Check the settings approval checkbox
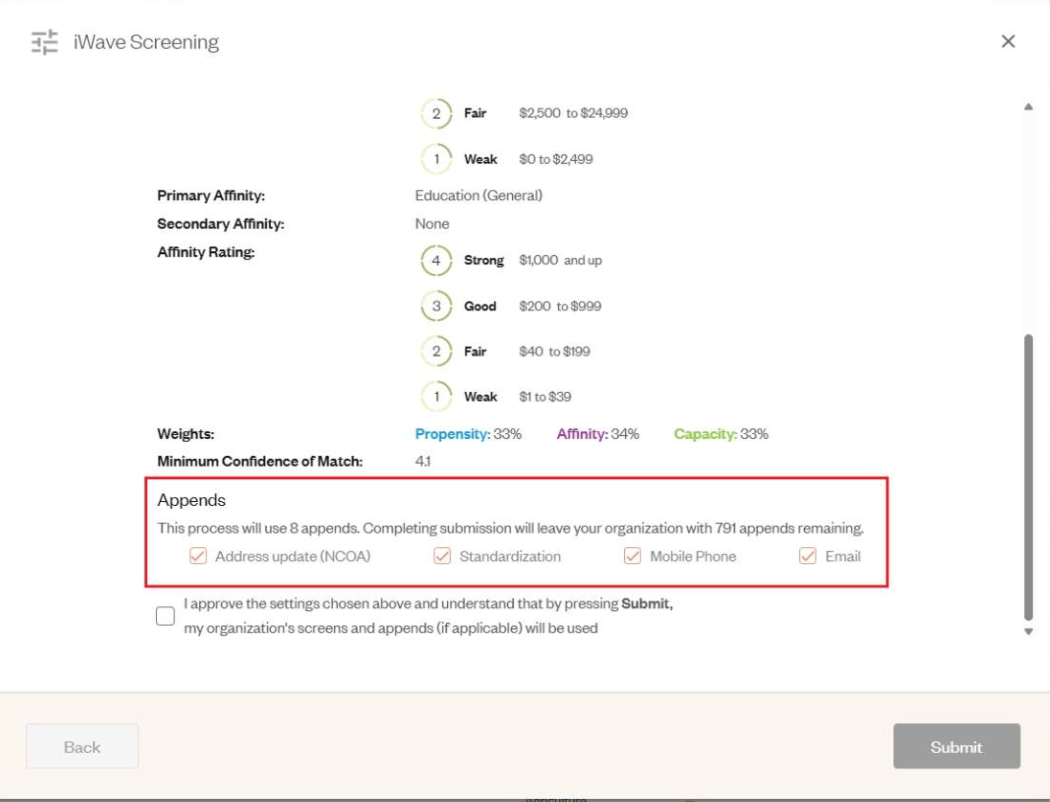This screenshot has height=802, width=1050. (x=165, y=618)
